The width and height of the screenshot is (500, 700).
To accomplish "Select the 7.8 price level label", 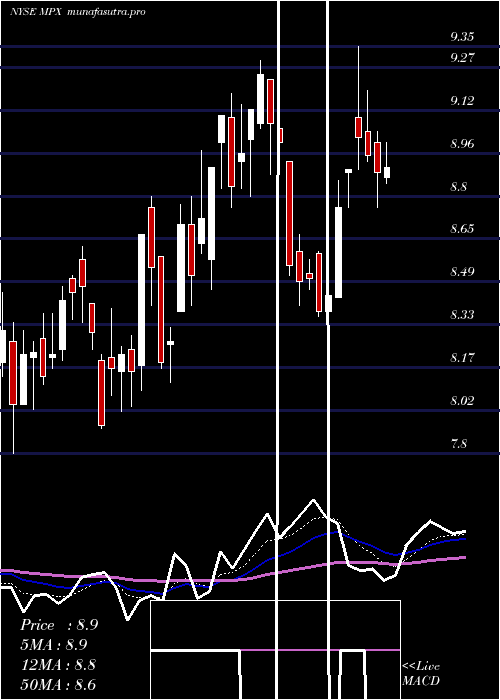I will (458, 443).
